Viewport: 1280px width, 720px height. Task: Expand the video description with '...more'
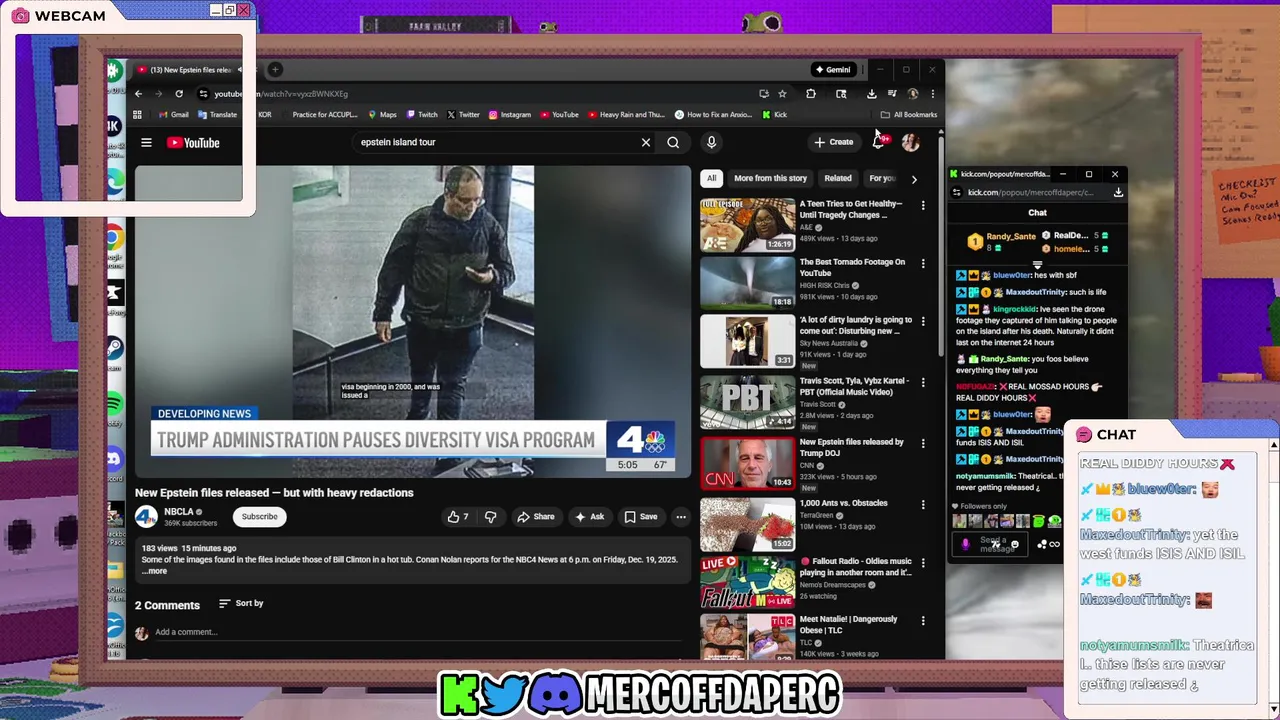point(155,571)
